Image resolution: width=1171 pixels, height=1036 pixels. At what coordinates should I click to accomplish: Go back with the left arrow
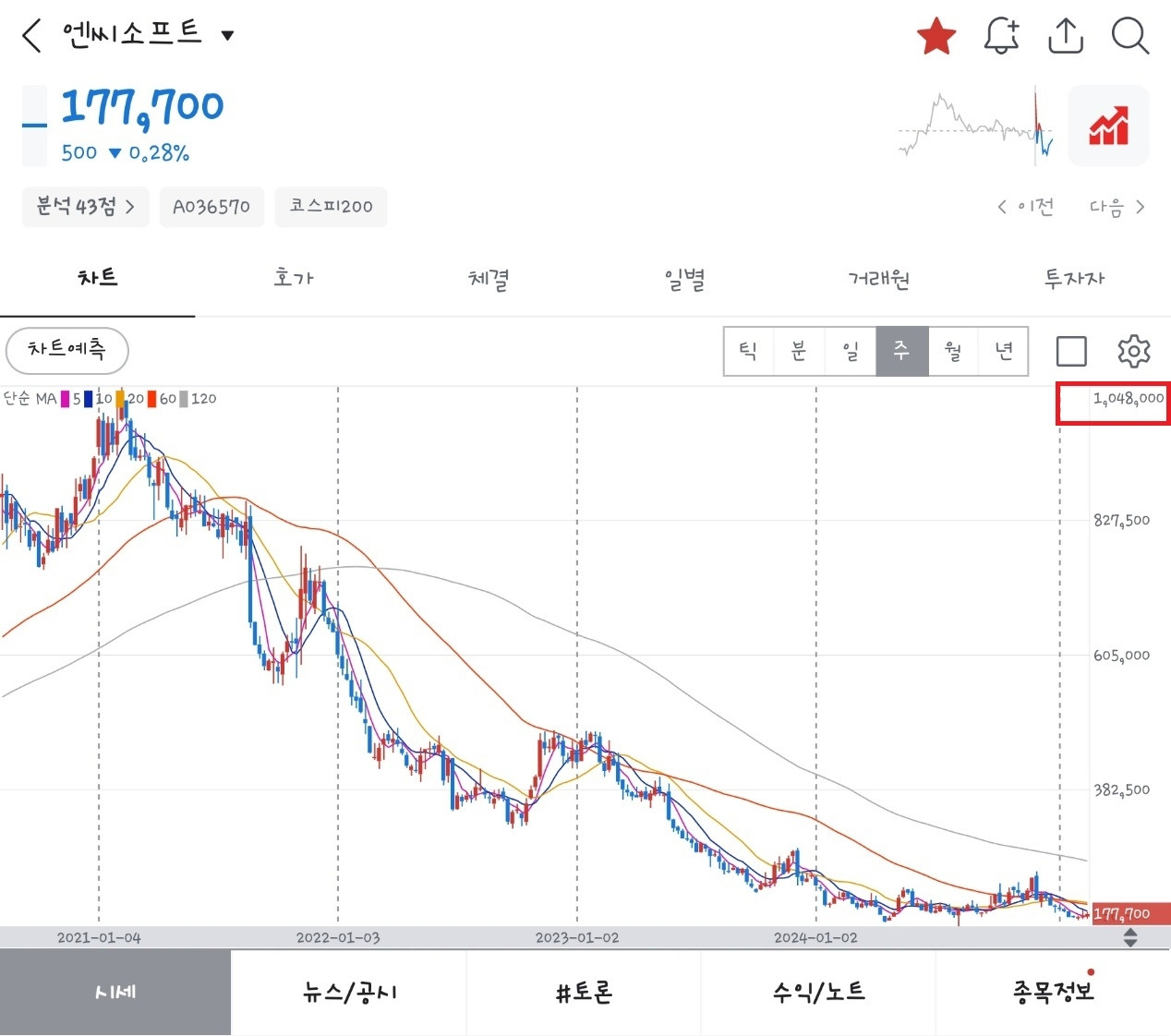click(x=31, y=36)
